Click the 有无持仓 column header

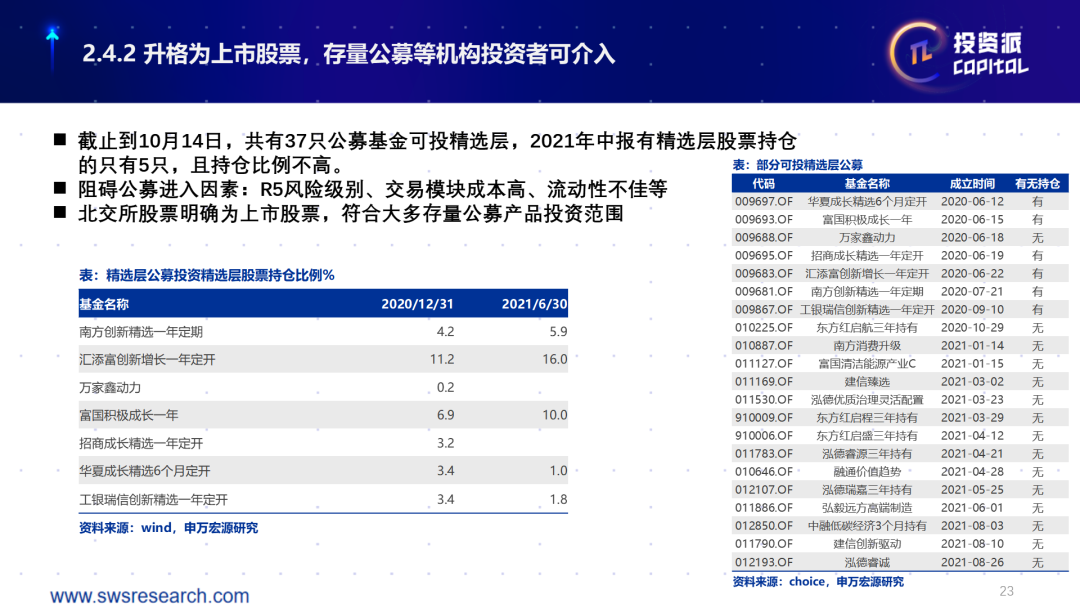coord(1037,184)
